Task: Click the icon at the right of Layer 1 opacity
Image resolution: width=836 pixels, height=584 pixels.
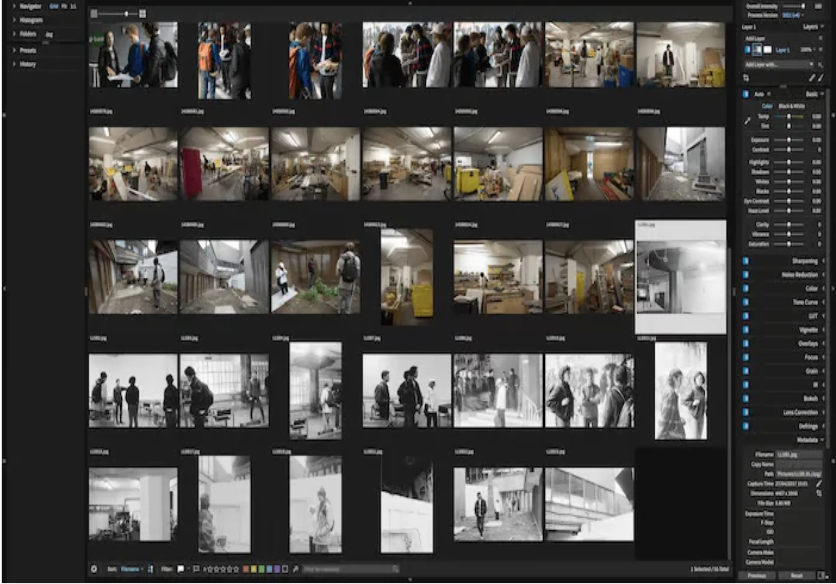Action: coord(821,50)
